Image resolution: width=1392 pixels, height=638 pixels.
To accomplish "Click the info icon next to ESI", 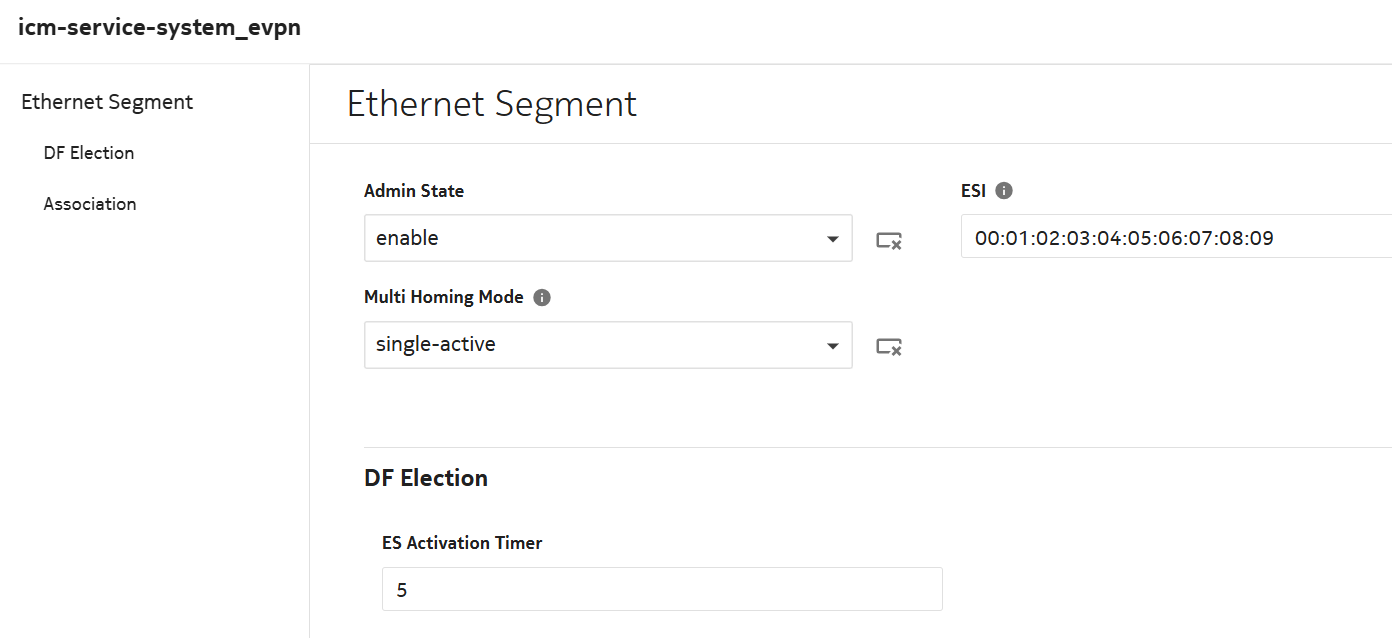I will point(1005,191).
